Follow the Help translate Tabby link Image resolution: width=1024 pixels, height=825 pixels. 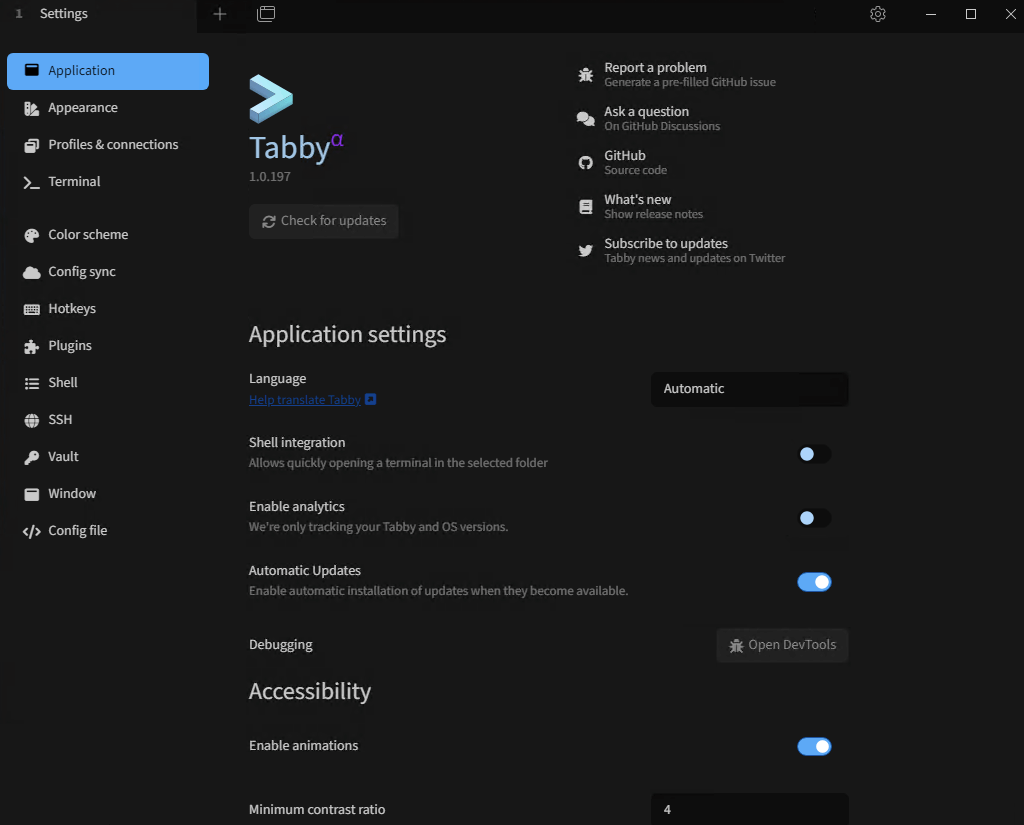(305, 400)
